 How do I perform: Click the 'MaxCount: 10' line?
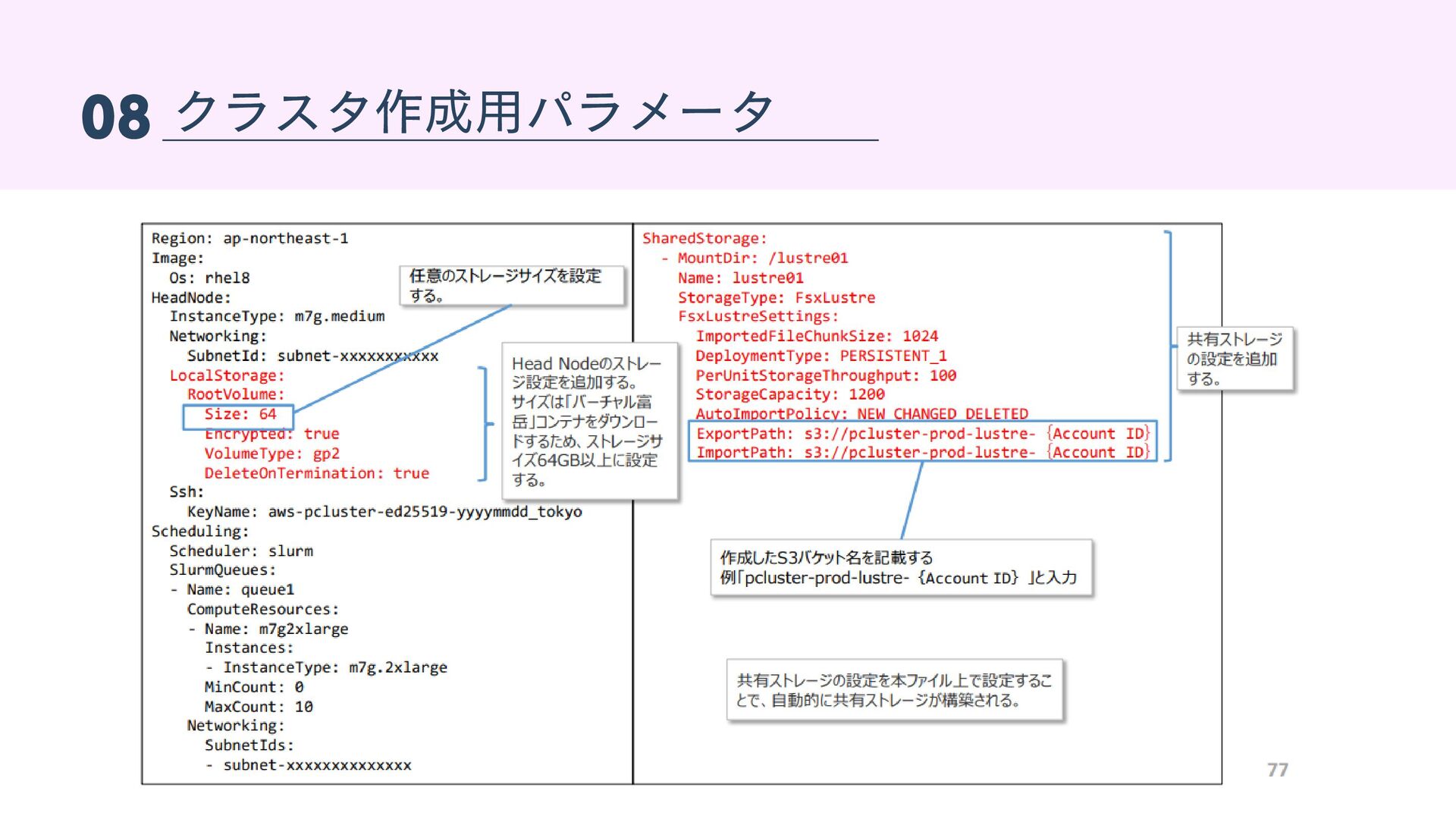coord(258,707)
